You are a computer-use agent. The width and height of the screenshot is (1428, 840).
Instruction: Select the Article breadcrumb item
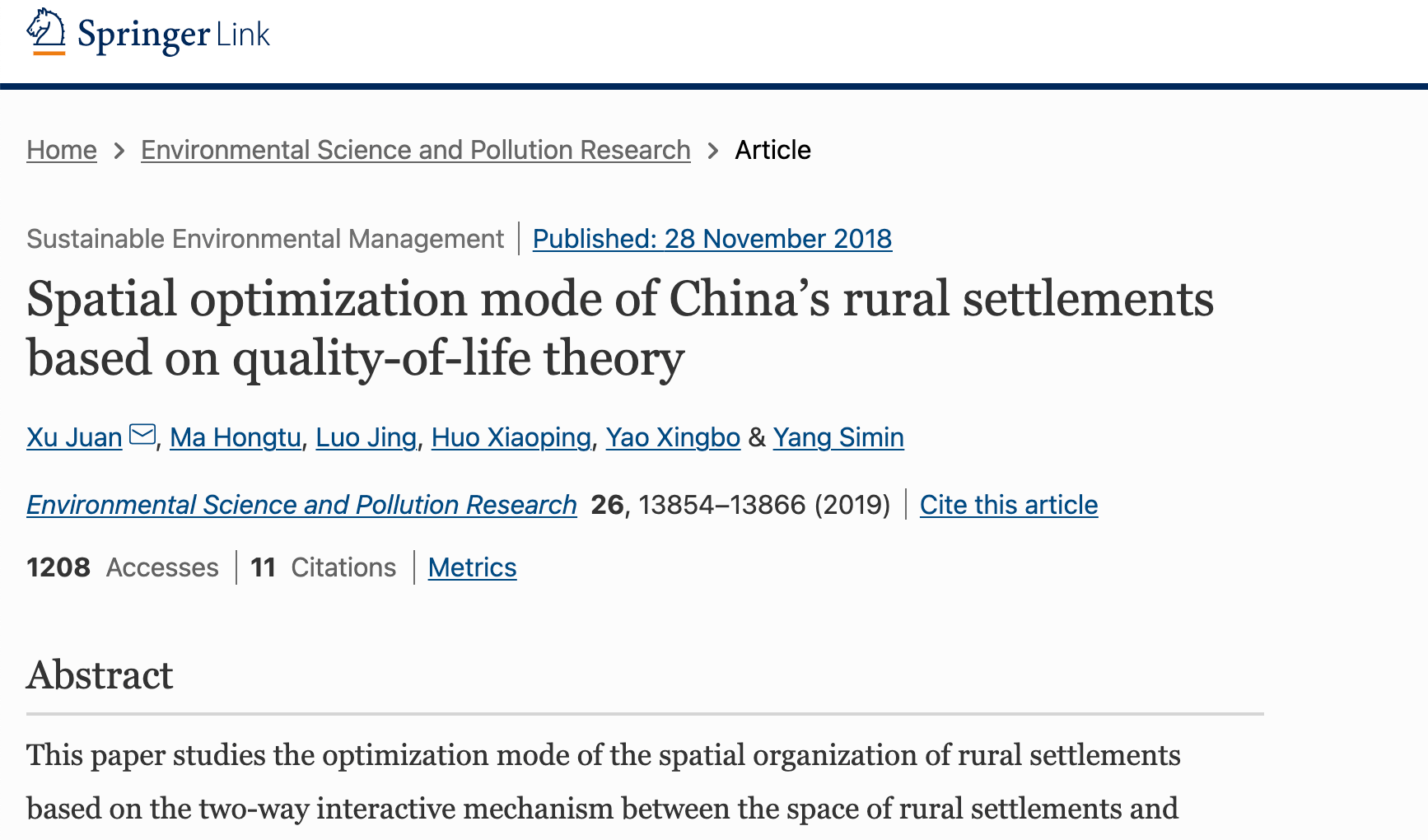click(772, 150)
